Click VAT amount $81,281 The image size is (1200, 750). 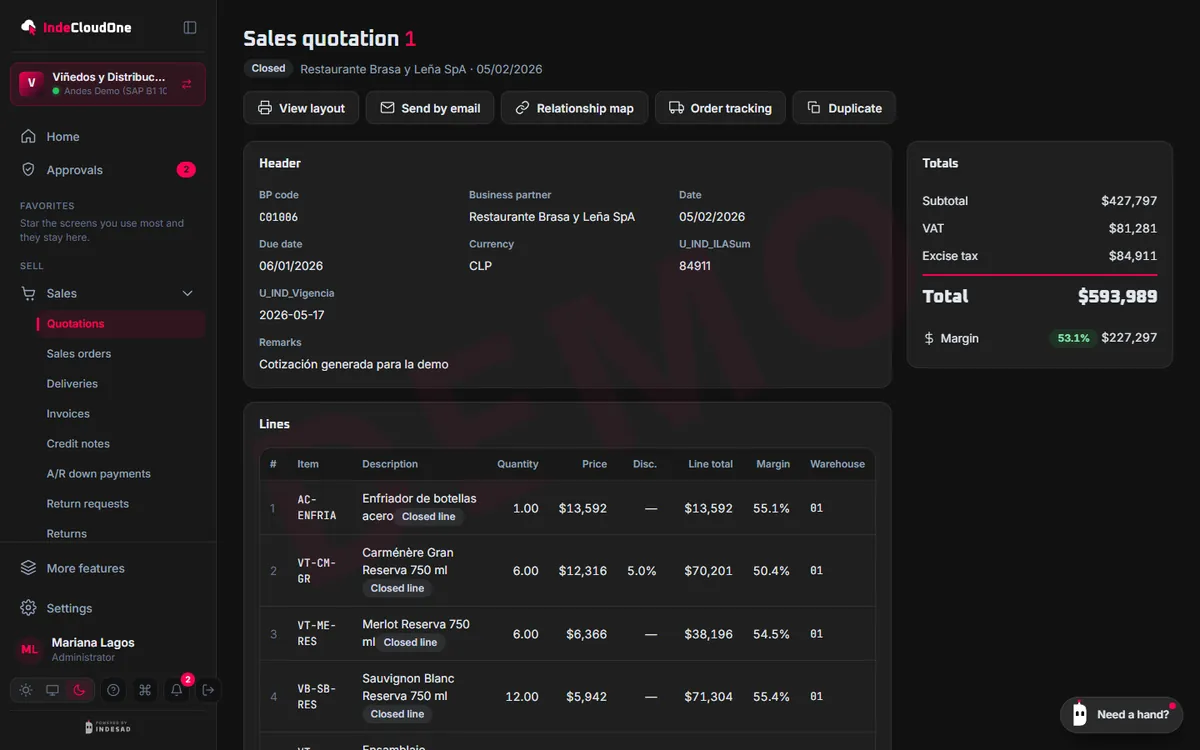tap(1133, 229)
